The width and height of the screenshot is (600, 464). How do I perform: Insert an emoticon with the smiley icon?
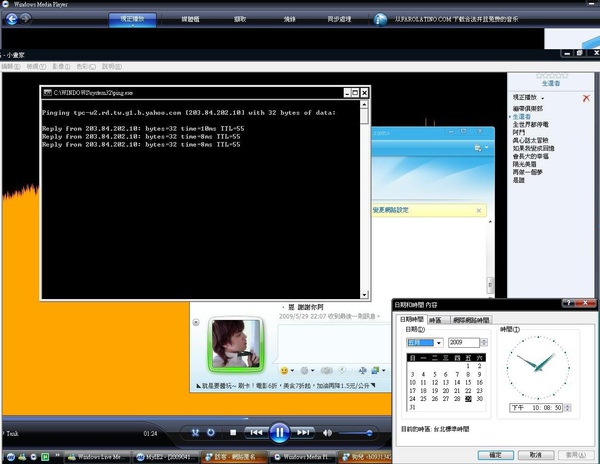click(284, 370)
